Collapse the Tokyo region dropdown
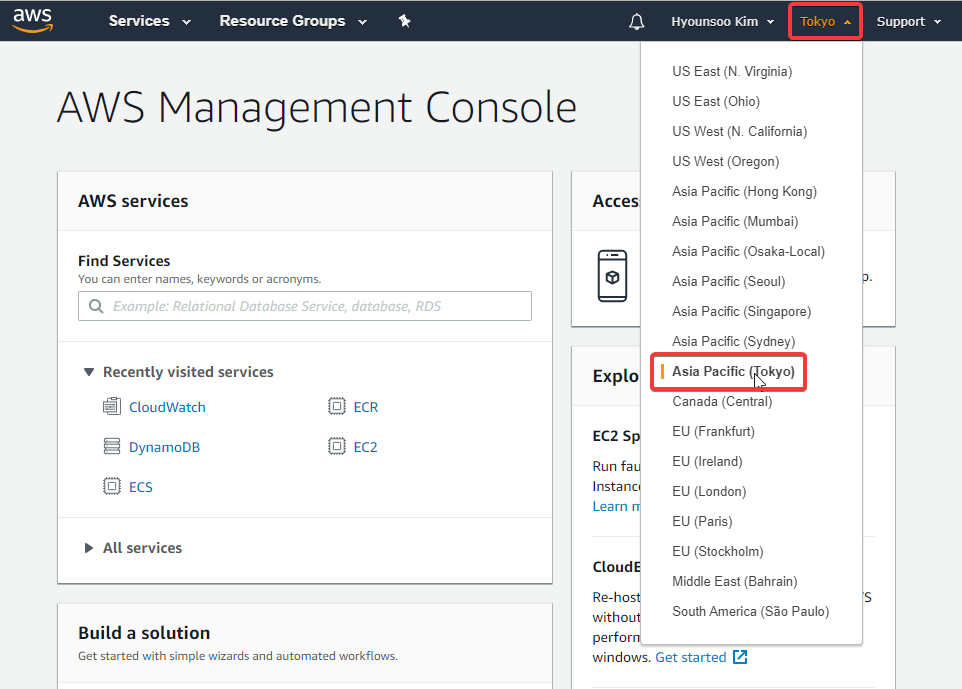The height and width of the screenshot is (689, 962). 825,21
